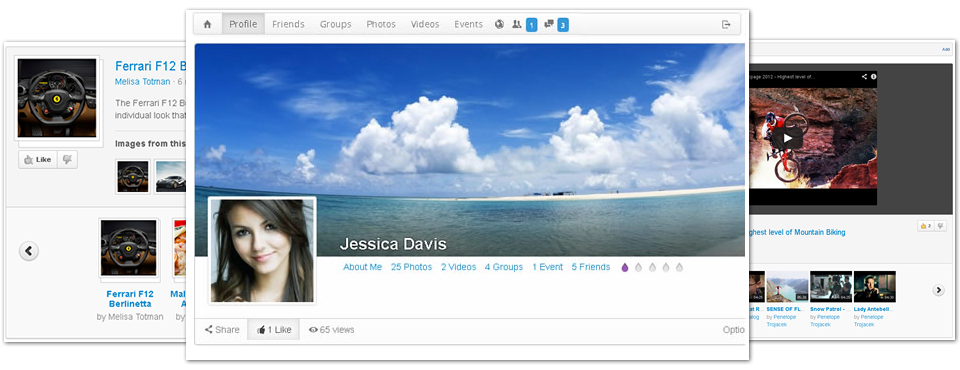960x370 pixels.
Task: Open the 2 Videos link
Action: point(459,267)
